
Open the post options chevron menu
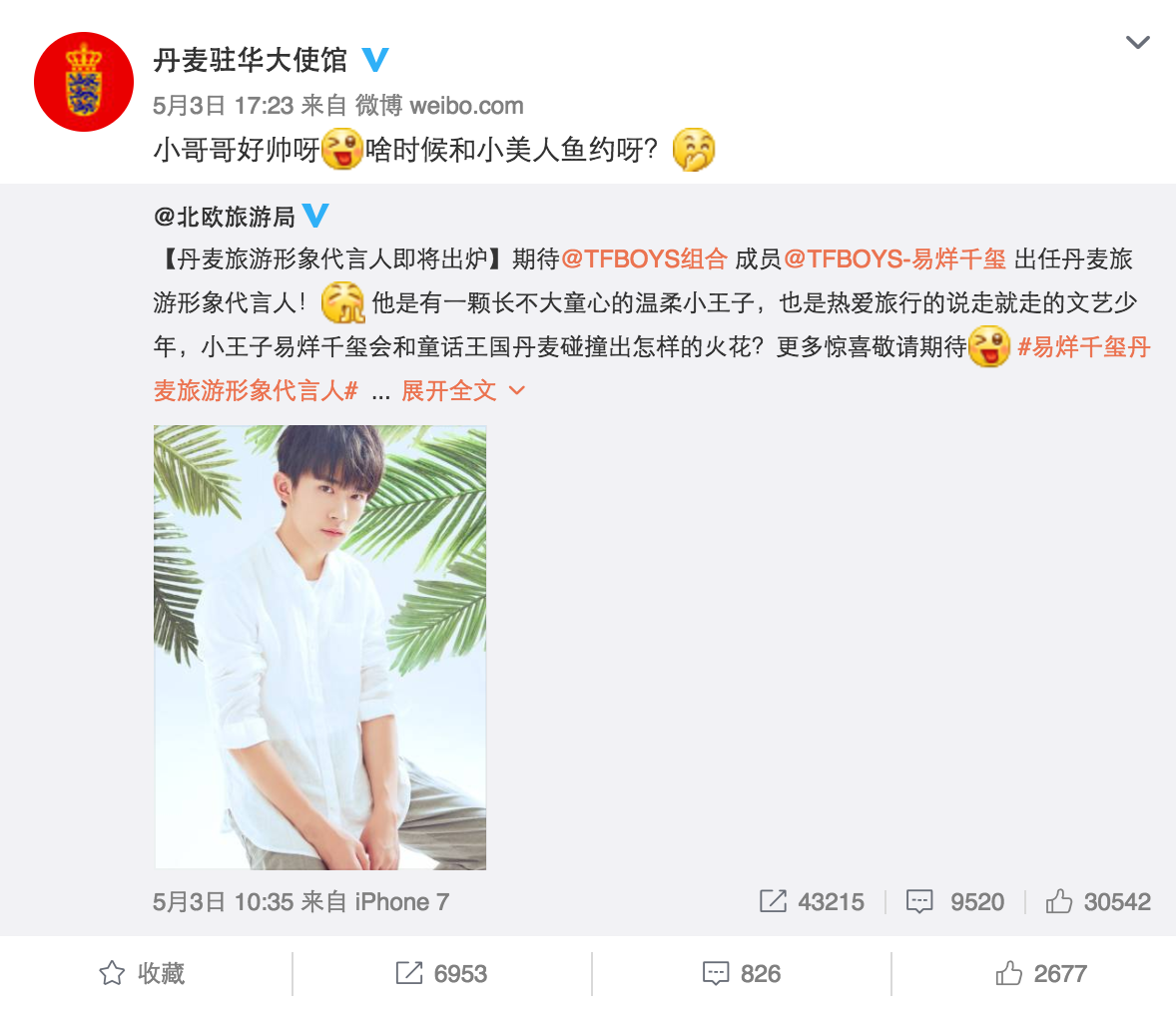(1138, 43)
